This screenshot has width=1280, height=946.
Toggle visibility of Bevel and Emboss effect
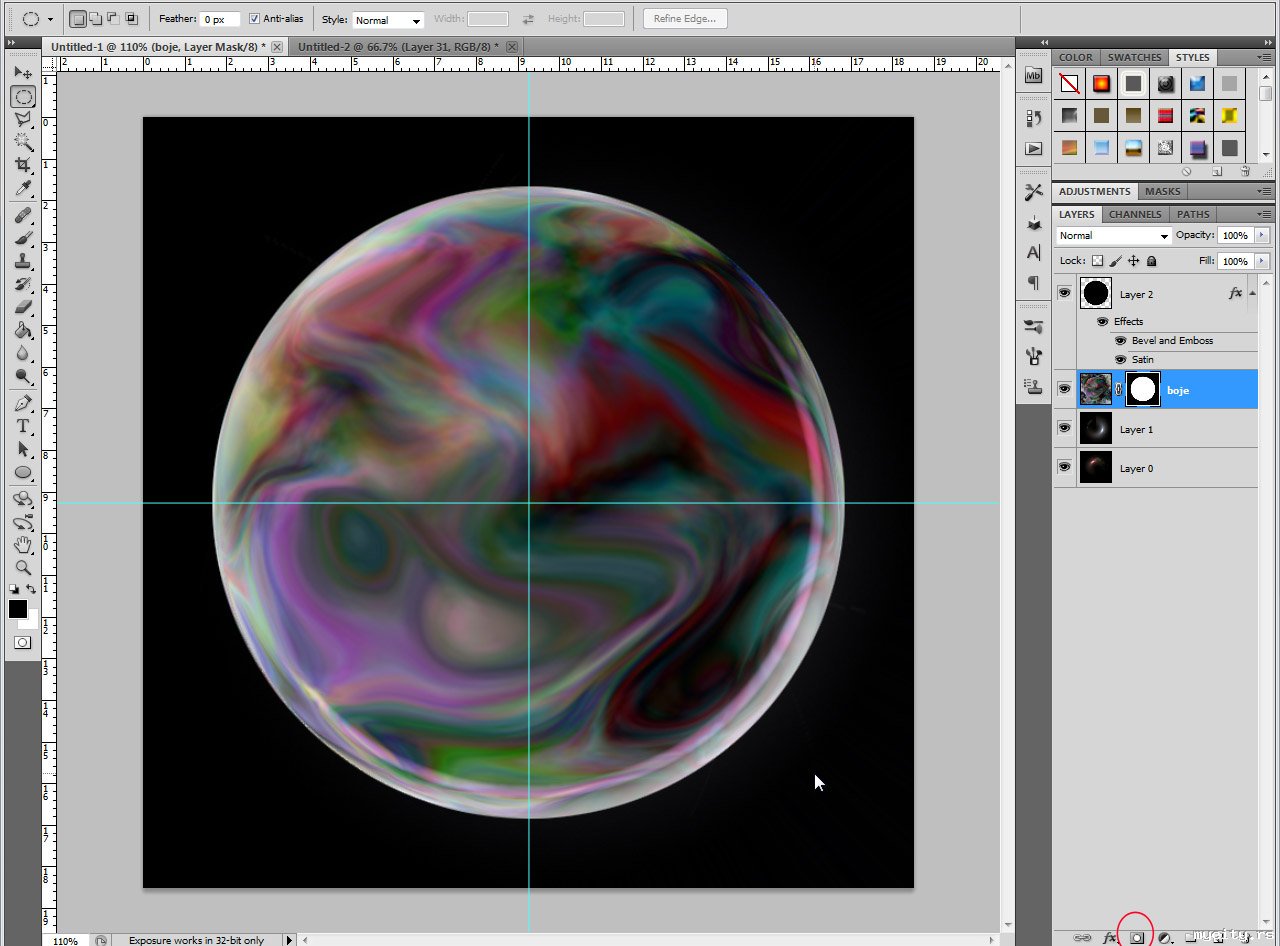pyautogui.click(x=1120, y=341)
